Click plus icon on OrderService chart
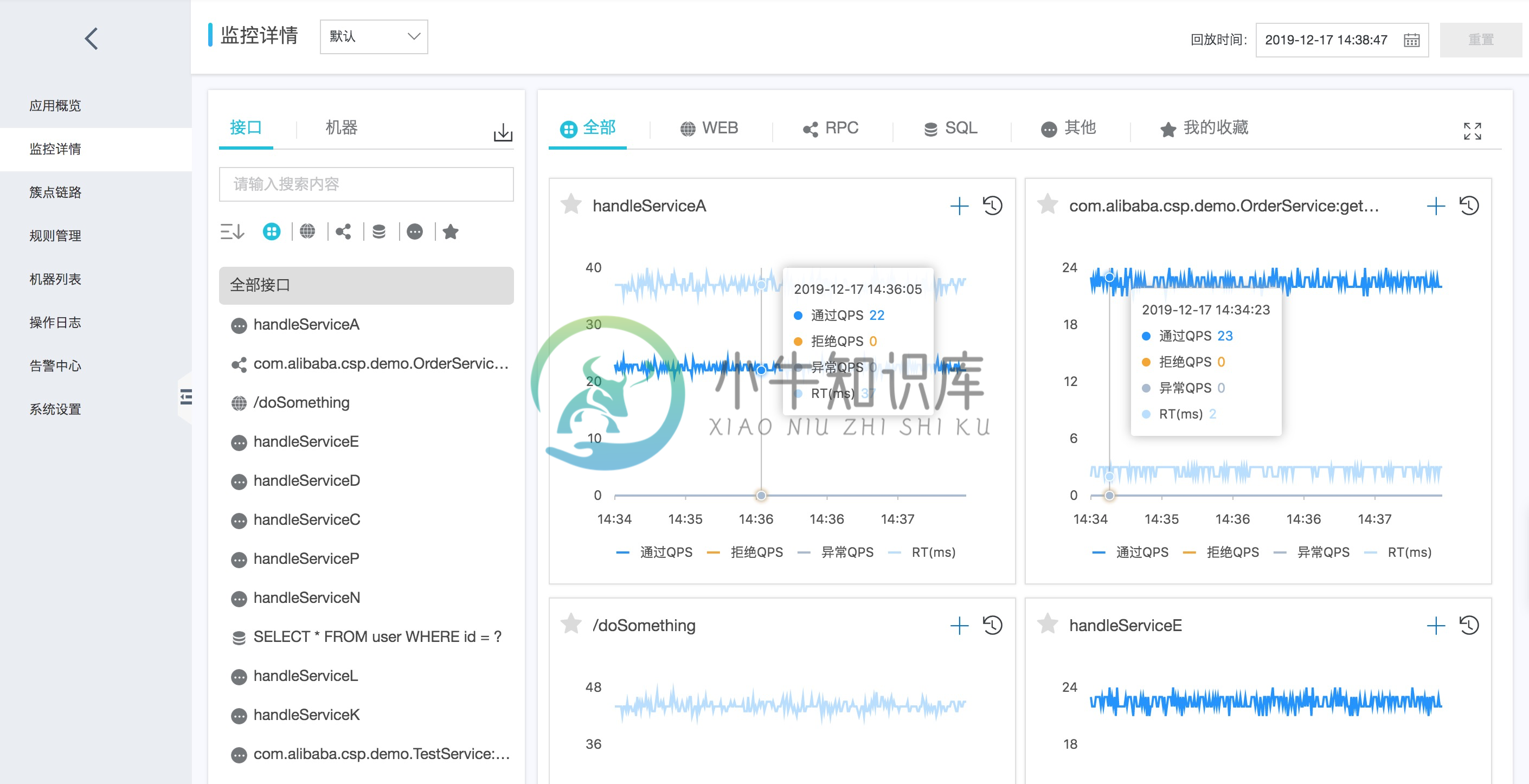 click(1436, 206)
